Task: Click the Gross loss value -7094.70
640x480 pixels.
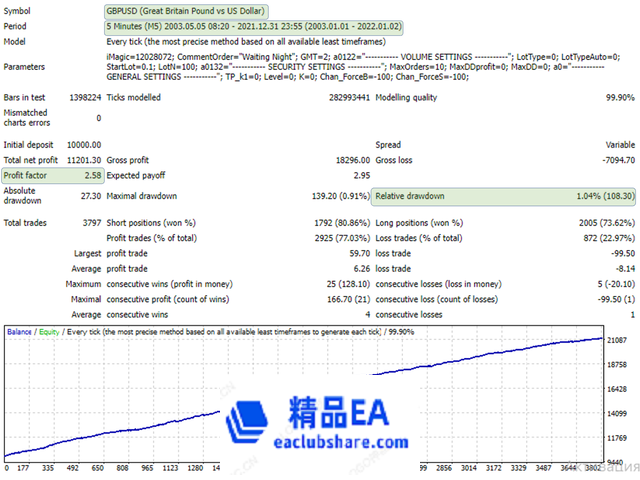Action: [612, 160]
